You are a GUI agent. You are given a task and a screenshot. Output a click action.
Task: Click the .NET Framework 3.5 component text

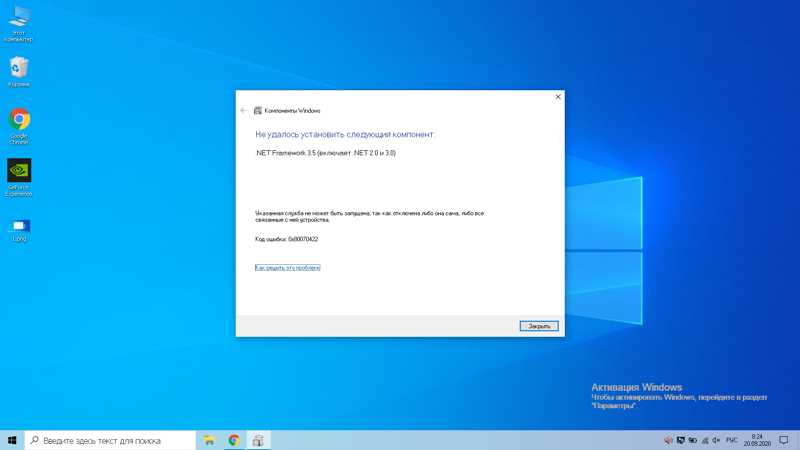coord(325,153)
